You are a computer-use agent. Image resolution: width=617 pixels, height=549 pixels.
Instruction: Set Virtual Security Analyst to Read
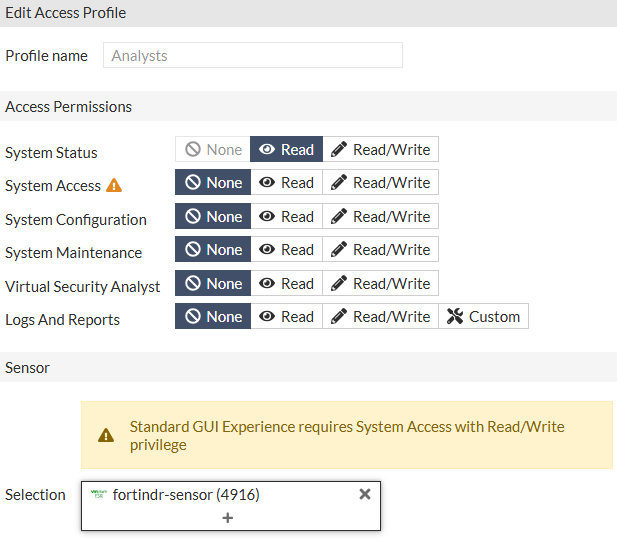[x=286, y=283]
